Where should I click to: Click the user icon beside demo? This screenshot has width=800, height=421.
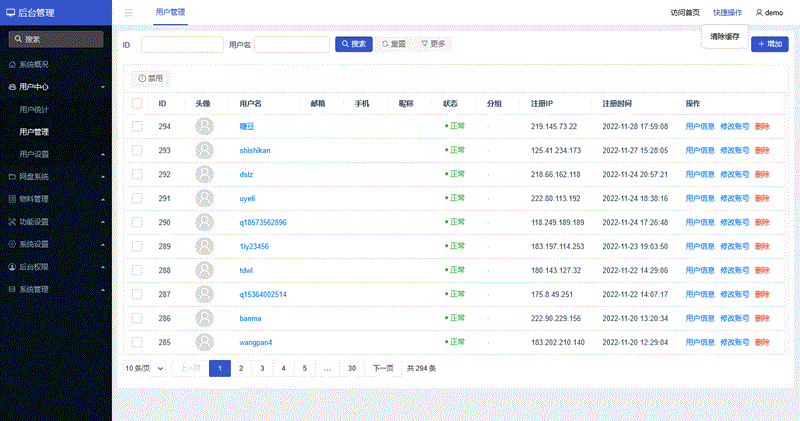(758, 12)
